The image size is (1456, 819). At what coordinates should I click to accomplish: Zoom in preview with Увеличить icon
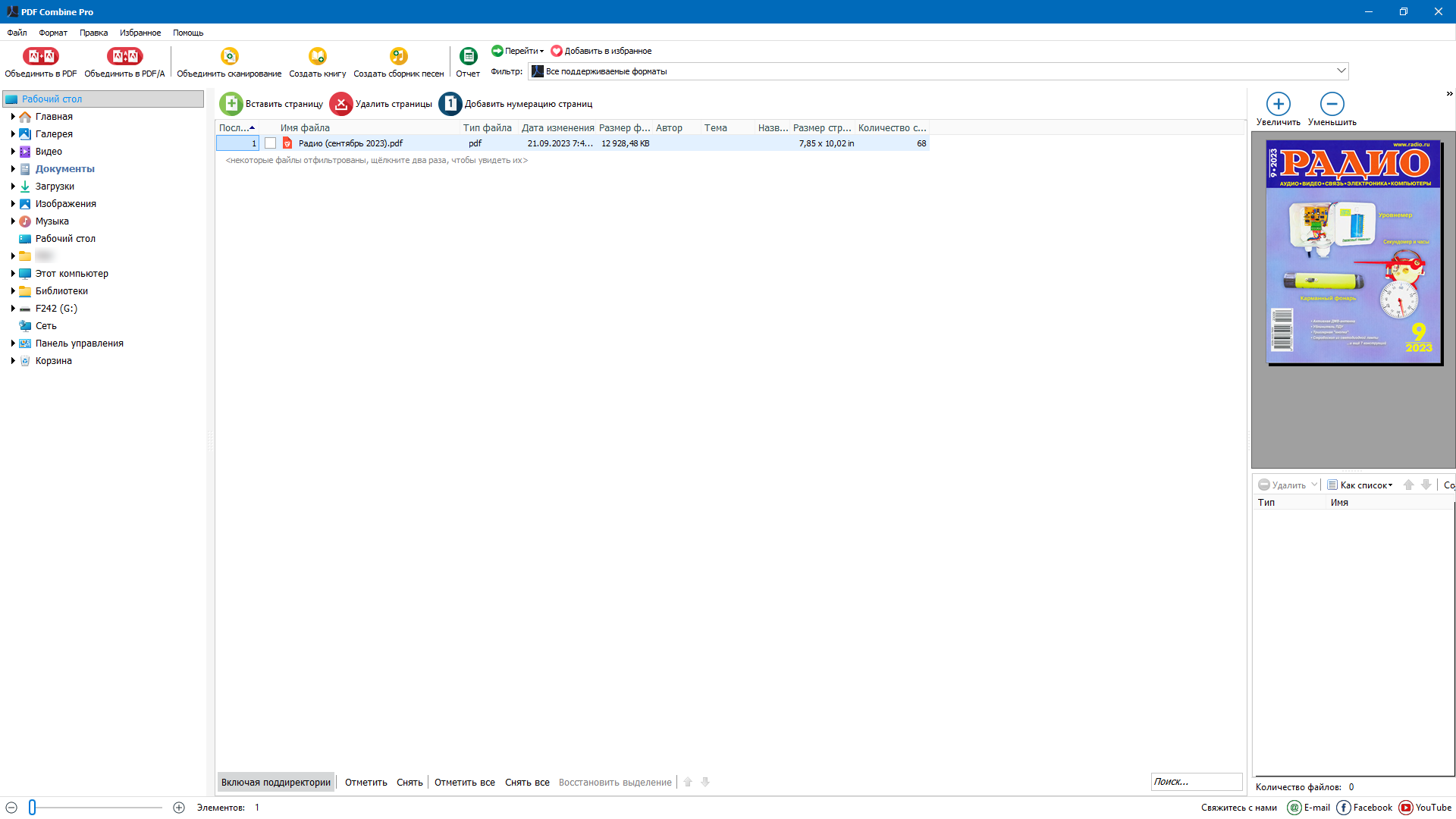pos(1278,104)
